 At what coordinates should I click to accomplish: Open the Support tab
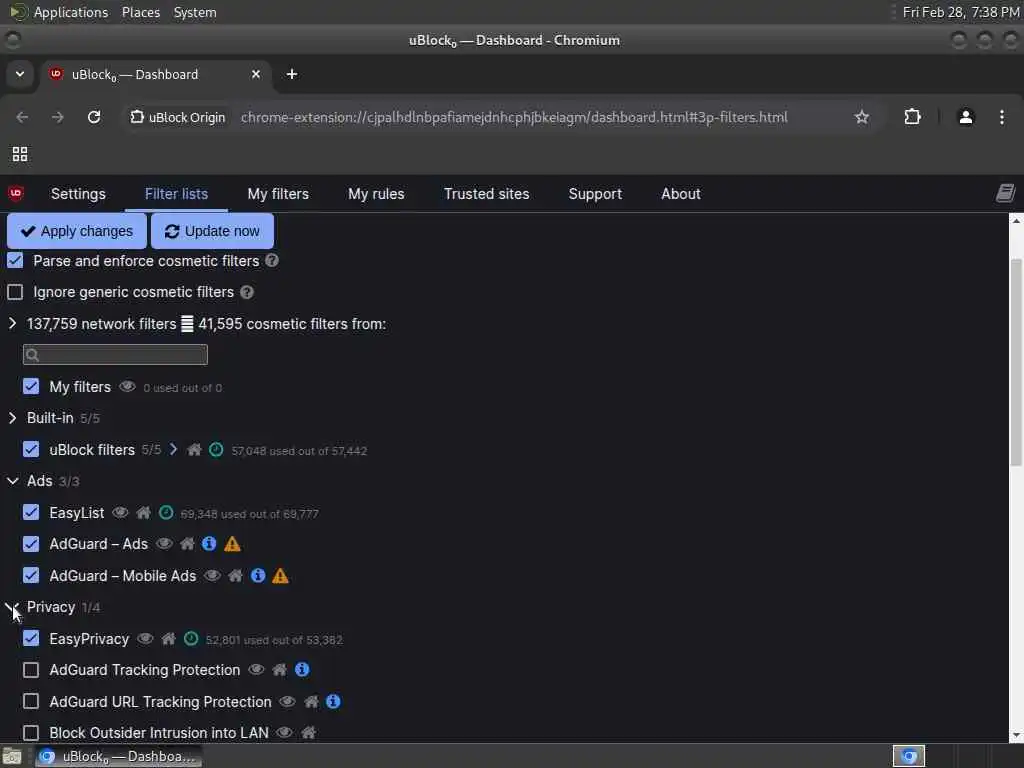[x=595, y=193]
